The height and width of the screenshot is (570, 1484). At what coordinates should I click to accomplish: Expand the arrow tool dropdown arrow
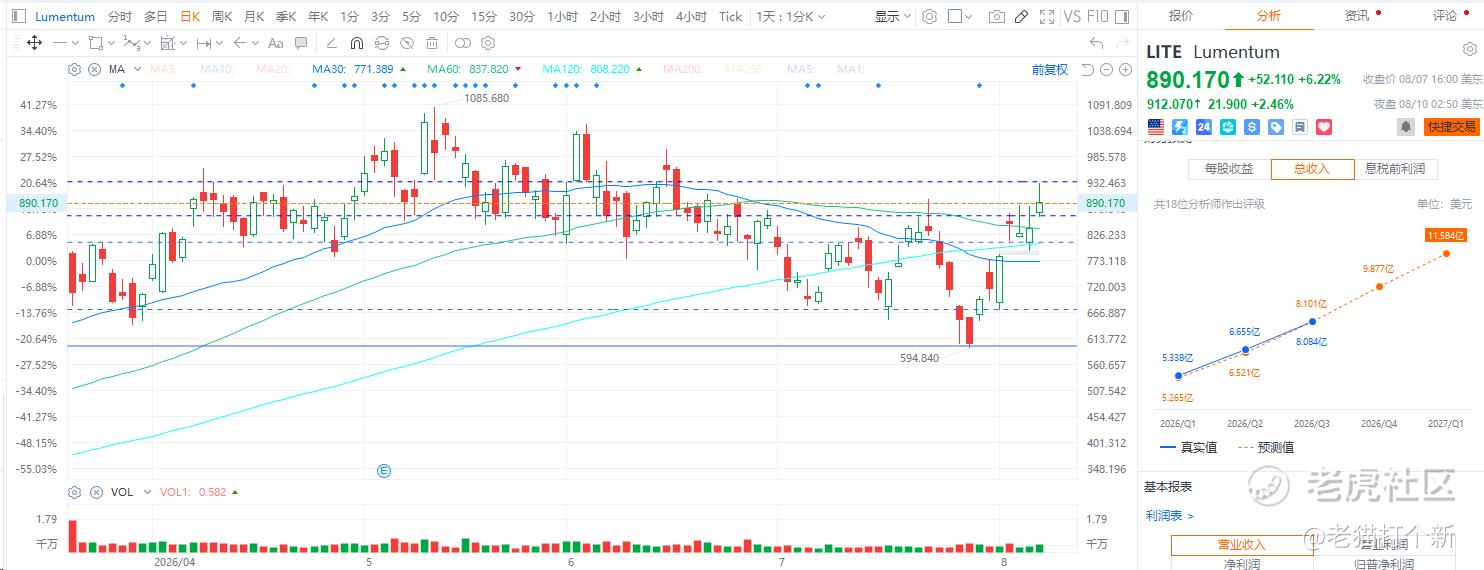(254, 43)
